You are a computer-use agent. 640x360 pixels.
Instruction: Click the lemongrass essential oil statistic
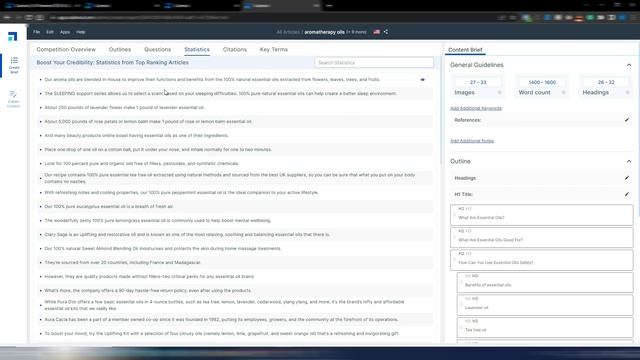coord(158,220)
